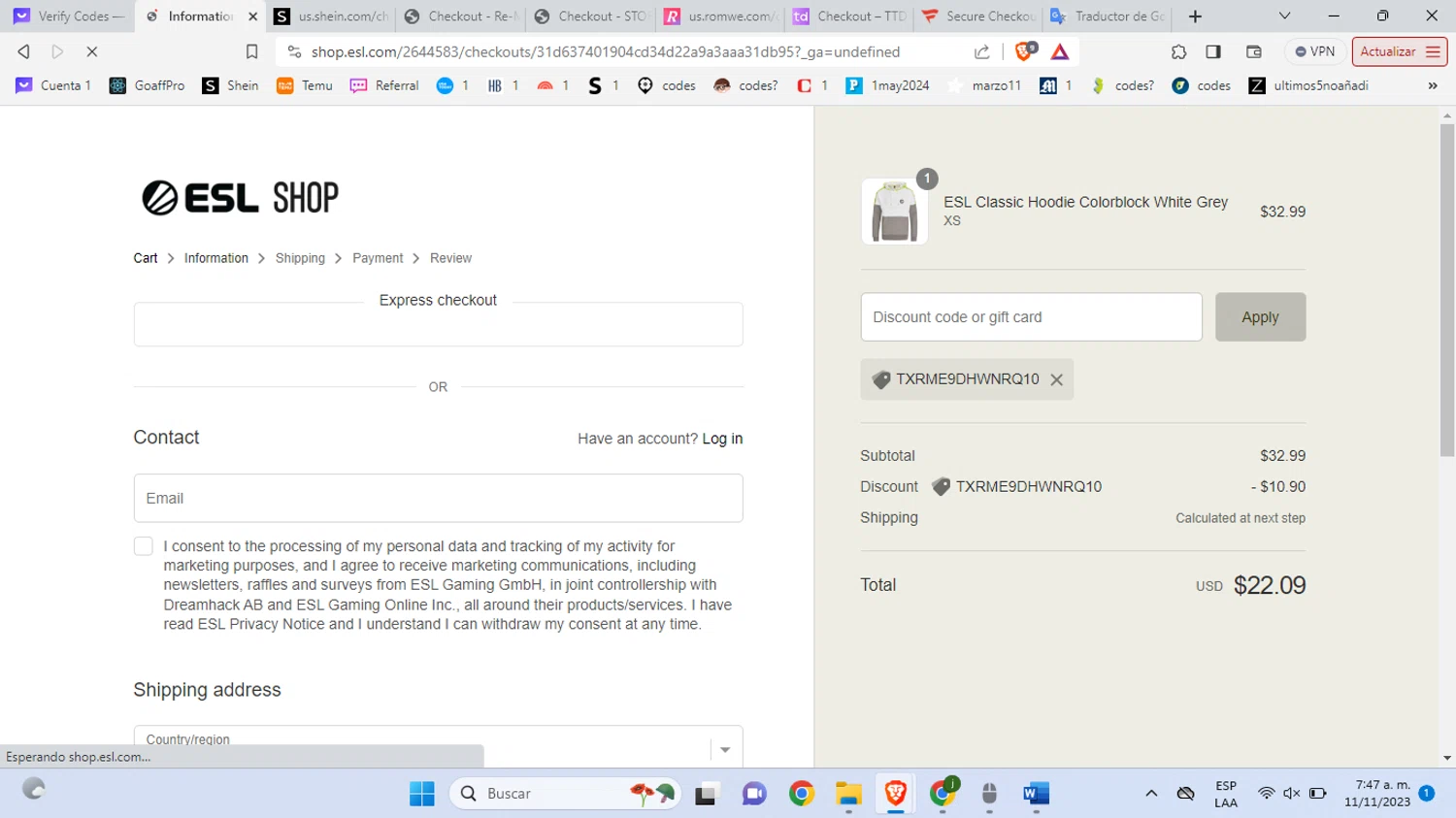Screen dimensions: 1456x818
Task: Close the Information tab
Action: 252,16
